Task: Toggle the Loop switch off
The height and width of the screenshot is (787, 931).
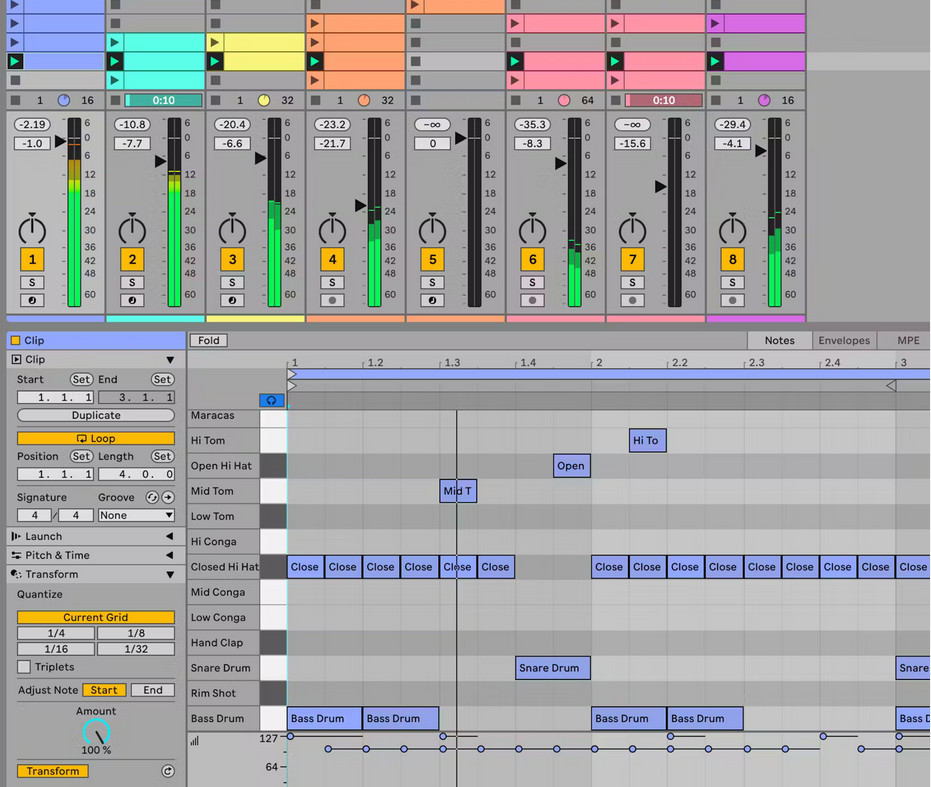Action: [96, 438]
